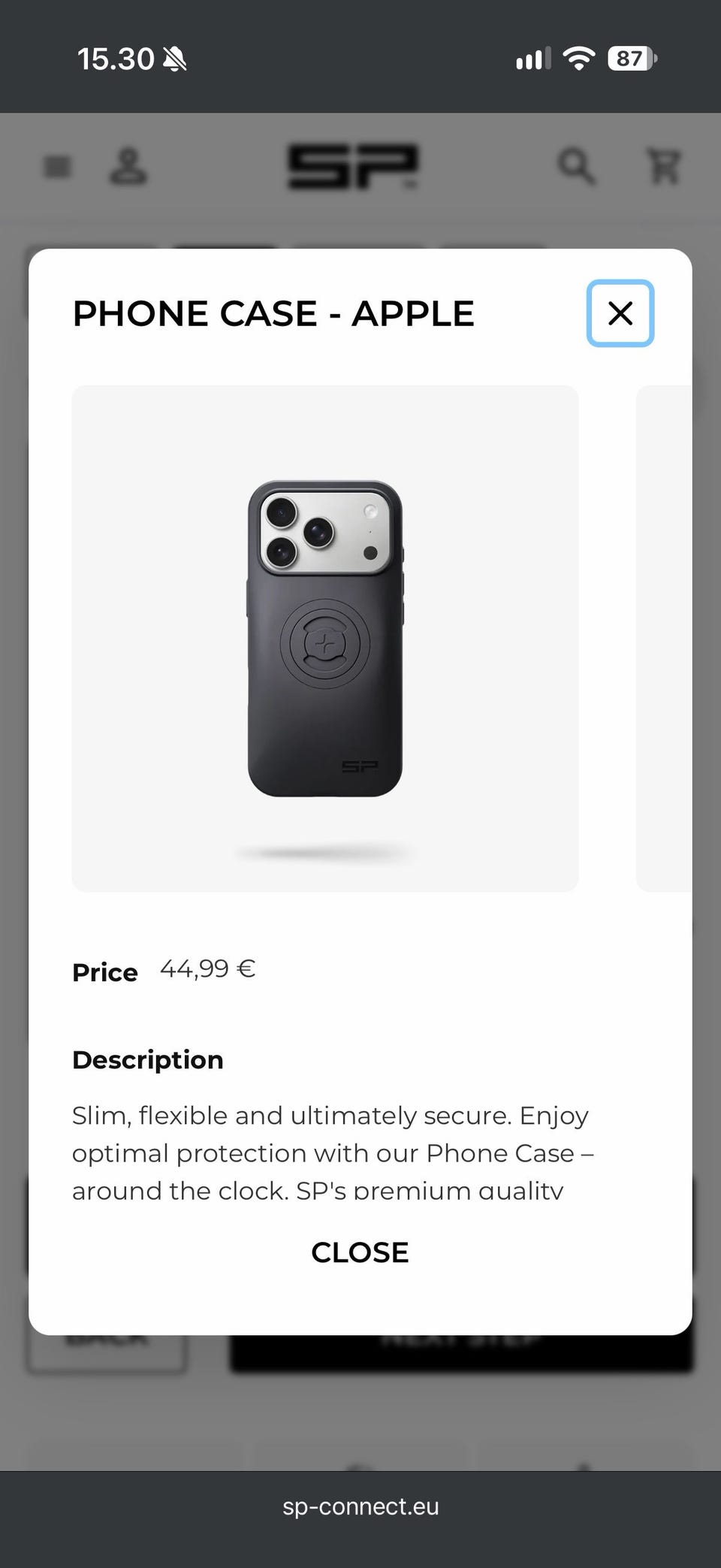This screenshot has height=1568, width=721.
Task: Tap the sp-connect.eu address bar
Action: tap(360, 1506)
